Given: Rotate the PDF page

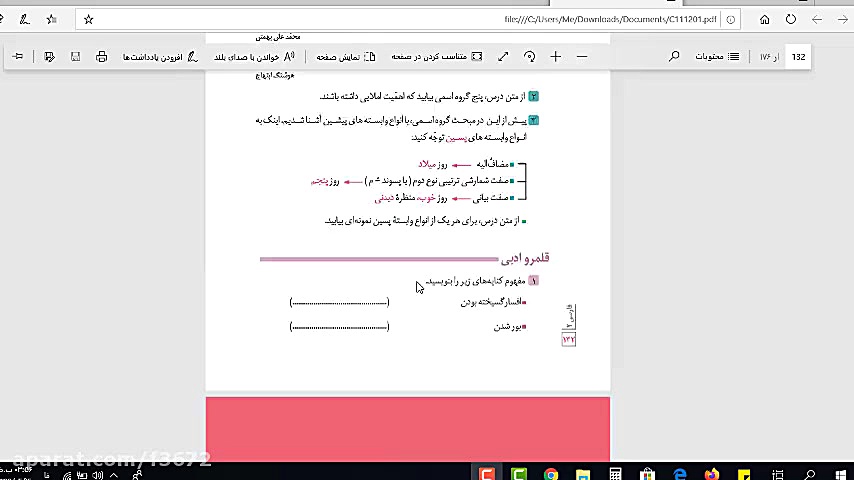Looking at the screenshot, I should pos(529,57).
